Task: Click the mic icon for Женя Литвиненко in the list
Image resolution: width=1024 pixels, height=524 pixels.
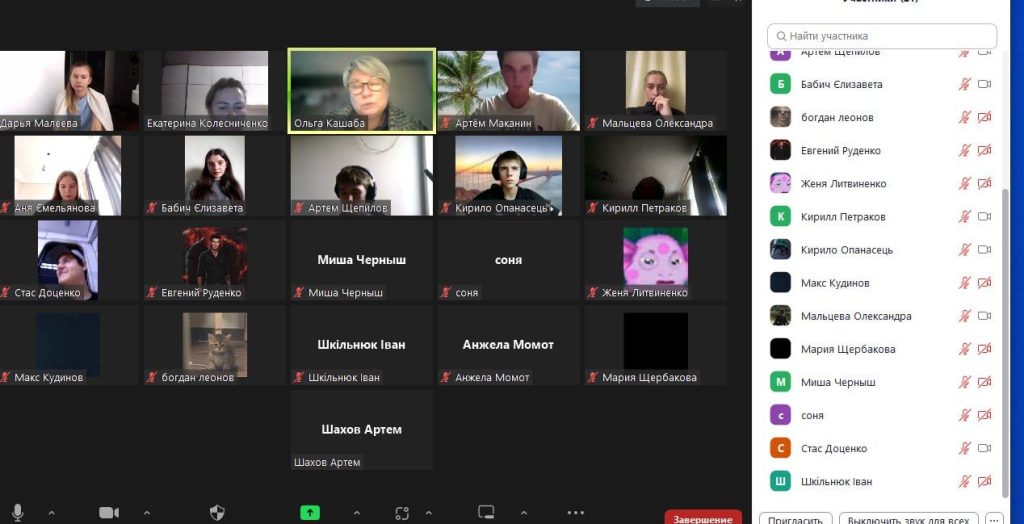Action: point(965,184)
